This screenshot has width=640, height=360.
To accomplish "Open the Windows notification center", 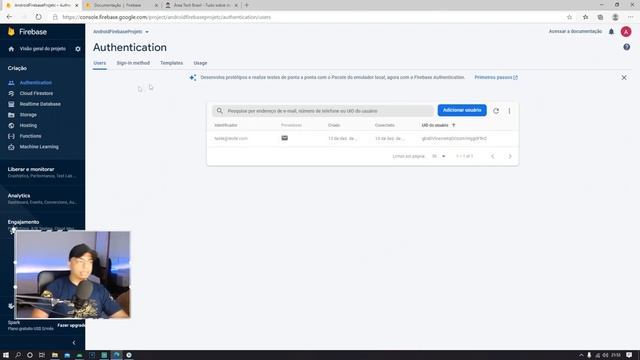I will click(x=629, y=355).
